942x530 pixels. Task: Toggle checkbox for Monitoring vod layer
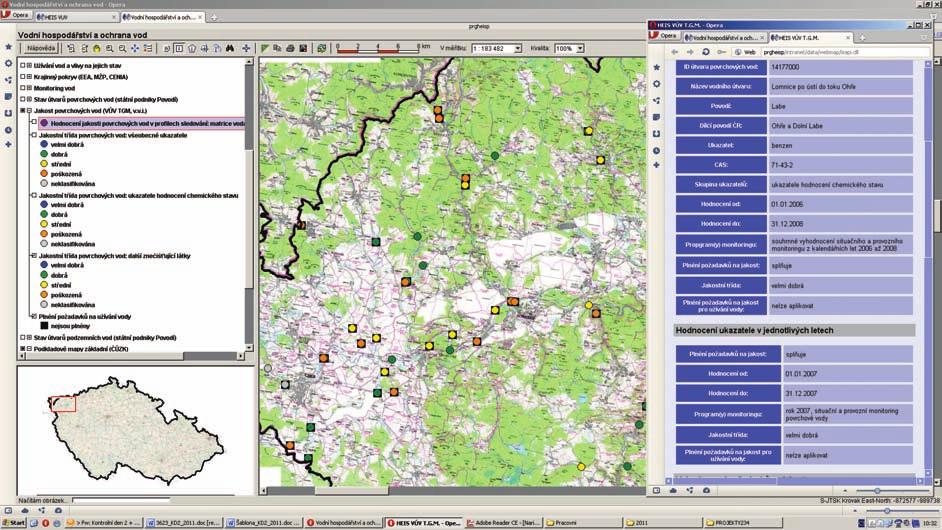pyautogui.click(x=23, y=88)
